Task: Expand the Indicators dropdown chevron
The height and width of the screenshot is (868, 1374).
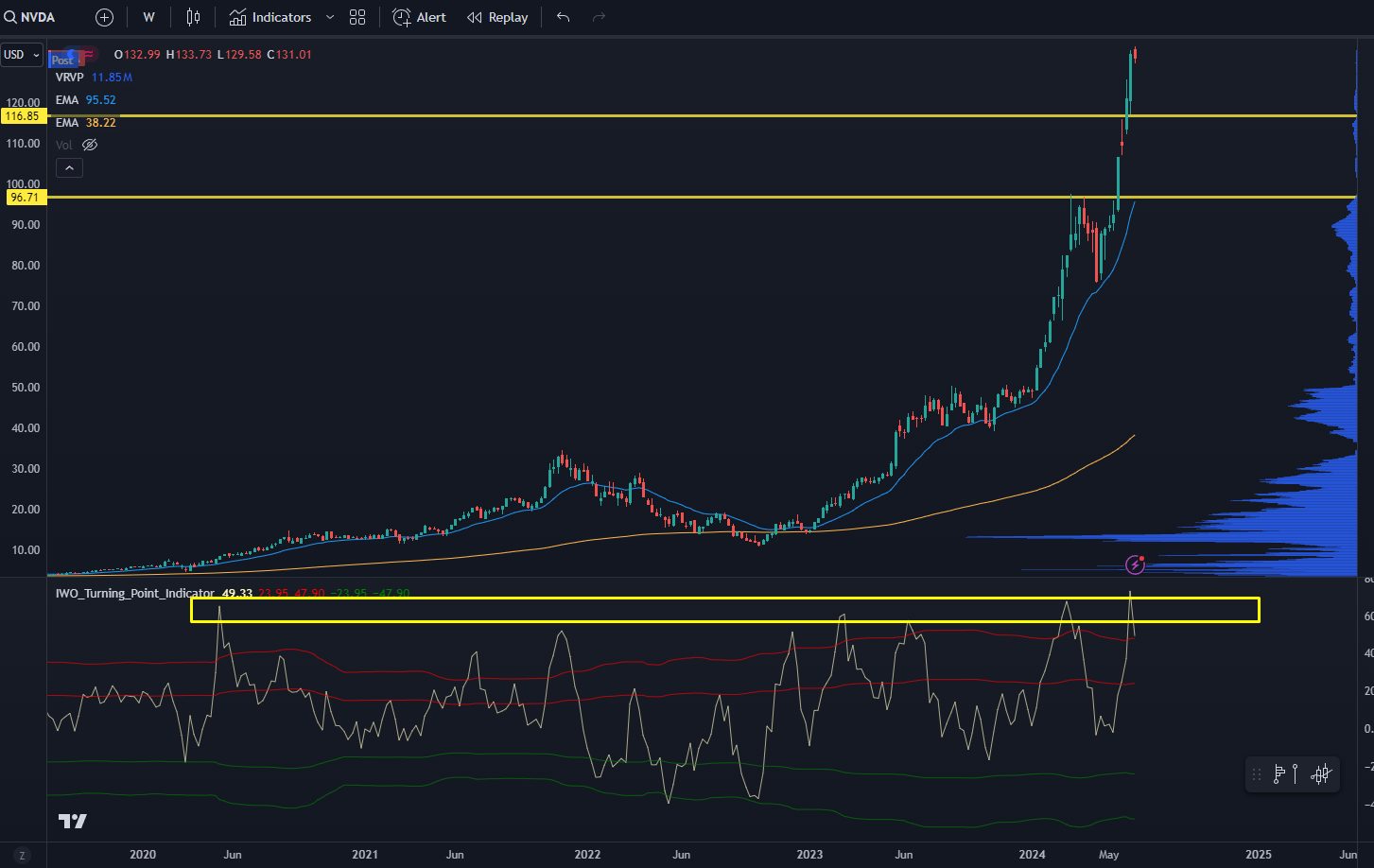Action: [328, 16]
